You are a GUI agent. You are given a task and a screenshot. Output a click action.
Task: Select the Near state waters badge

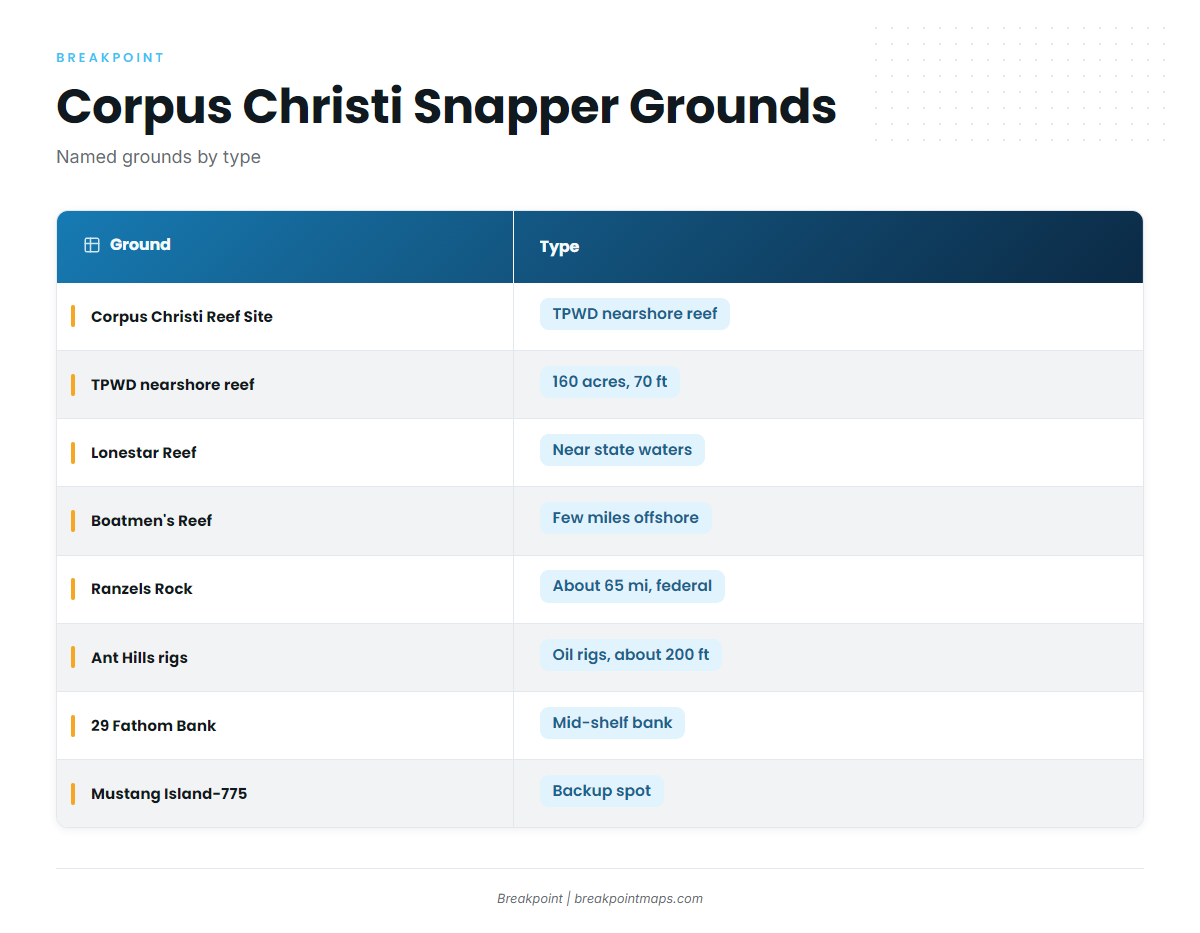[x=622, y=450]
